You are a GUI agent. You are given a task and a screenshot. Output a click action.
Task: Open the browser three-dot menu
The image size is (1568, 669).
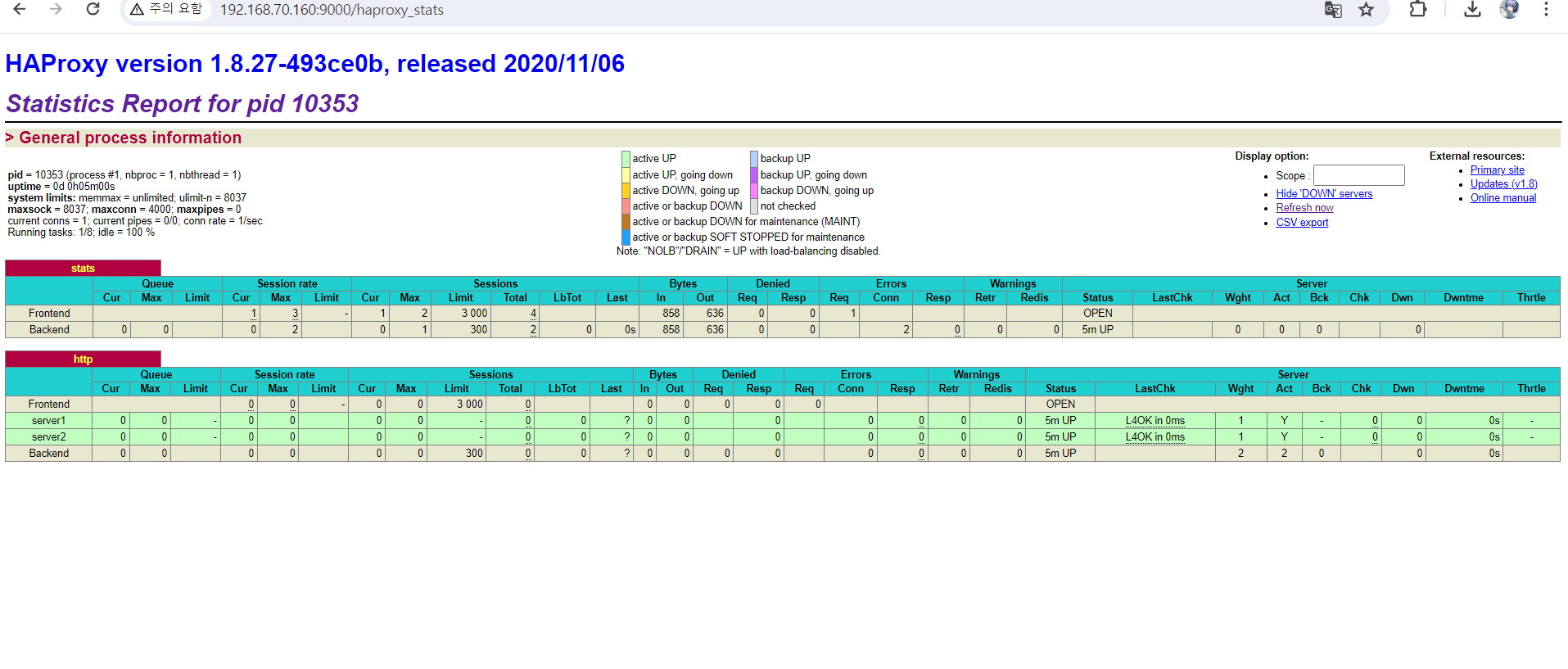click(x=1546, y=10)
